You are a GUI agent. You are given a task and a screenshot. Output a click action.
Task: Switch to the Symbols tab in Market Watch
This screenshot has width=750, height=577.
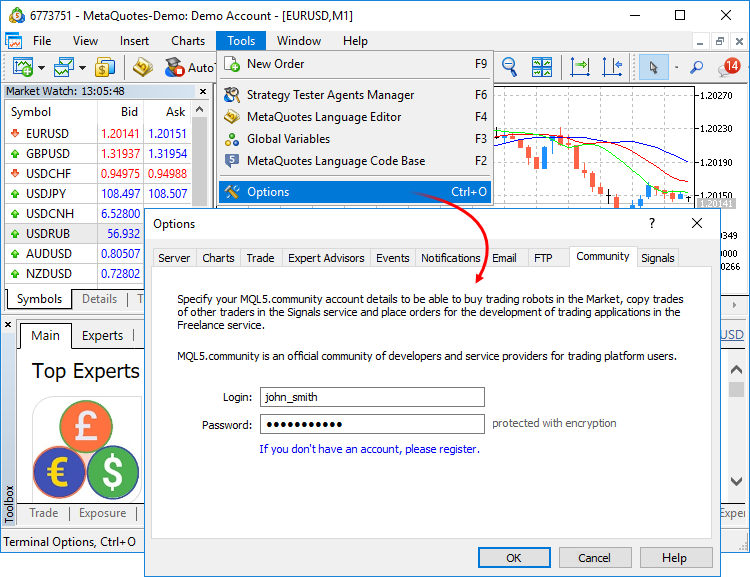pos(39,299)
